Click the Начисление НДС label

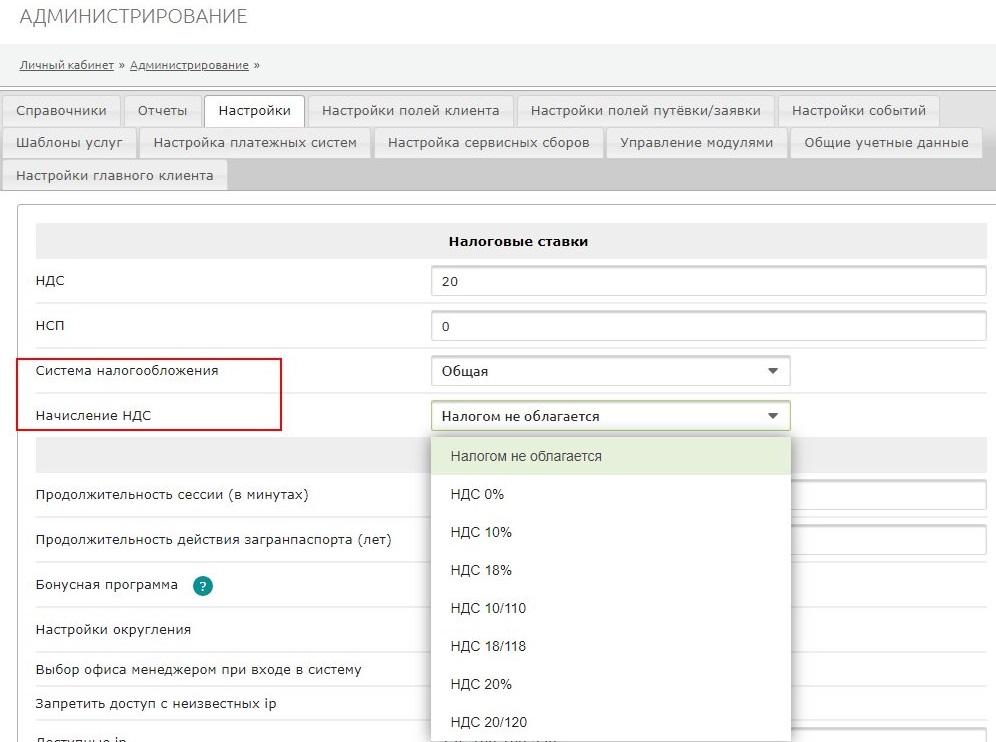pos(93,416)
